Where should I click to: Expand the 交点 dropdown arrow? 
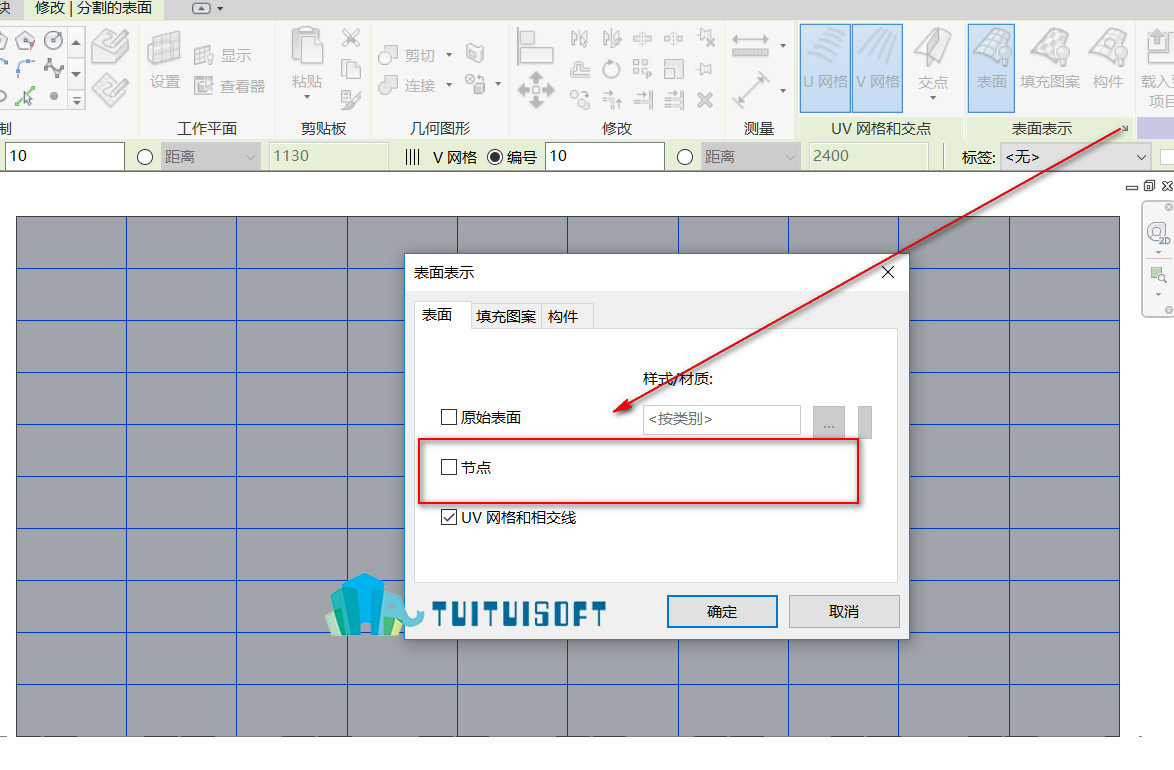(x=933, y=98)
